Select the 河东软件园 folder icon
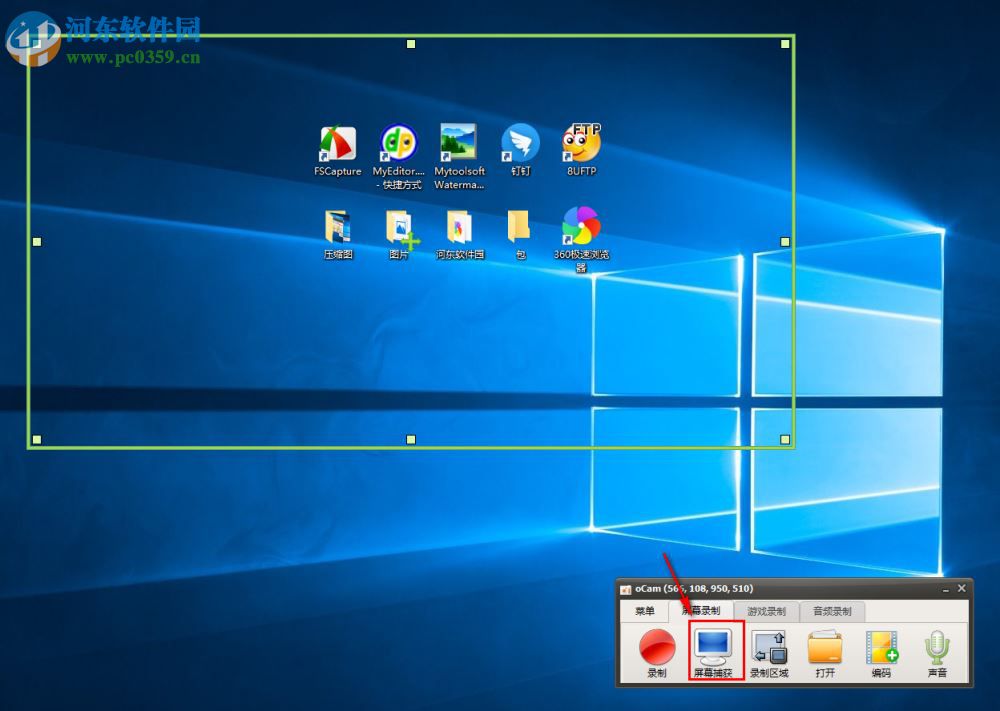Screen dimensions: 1000x711 (x=459, y=235)
